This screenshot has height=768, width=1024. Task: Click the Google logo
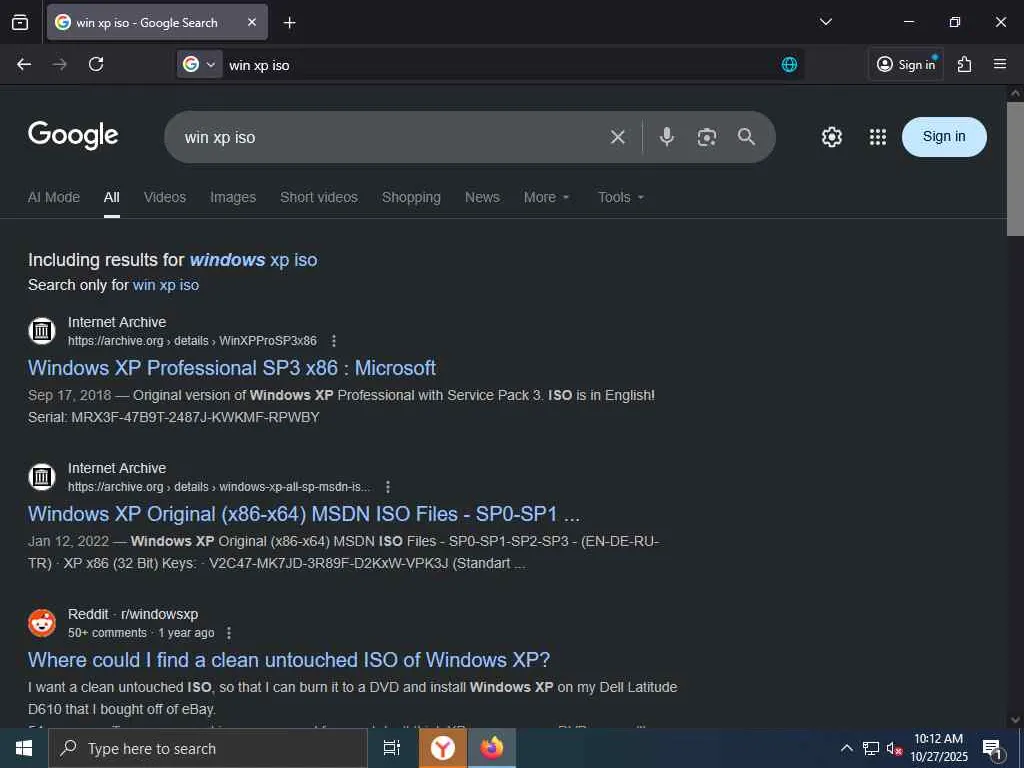point(73,135)
